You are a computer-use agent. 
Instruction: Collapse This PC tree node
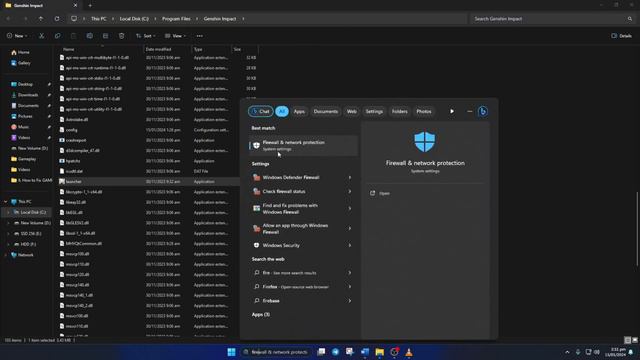[x=6, y=202]
